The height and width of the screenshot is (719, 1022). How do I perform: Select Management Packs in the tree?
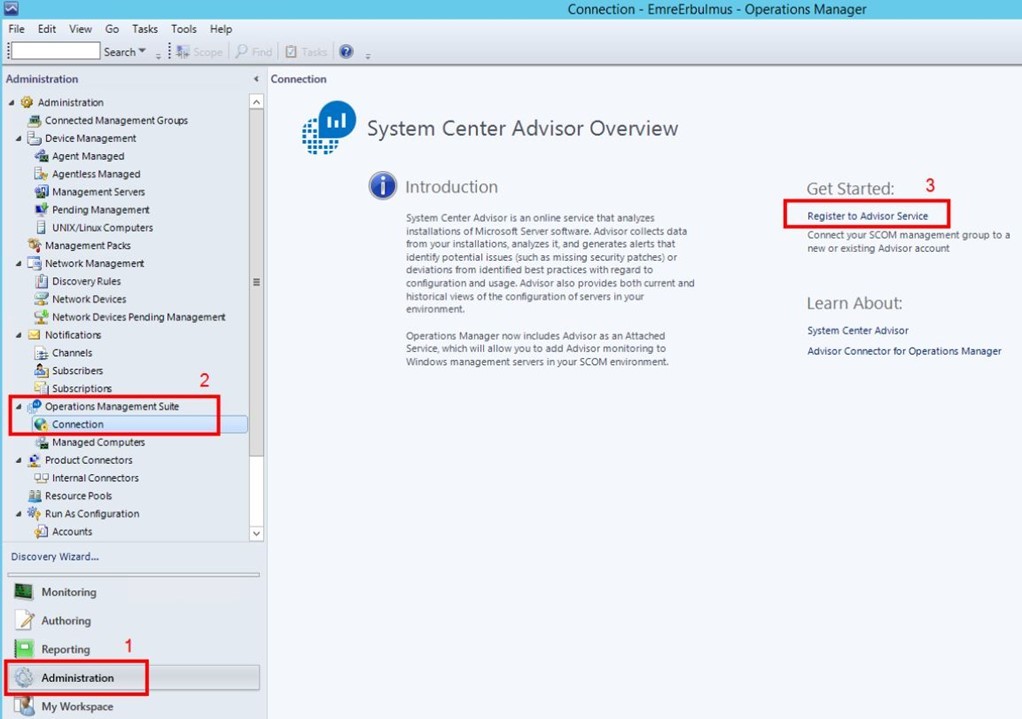pyautogui.click(x=88, y=246)
